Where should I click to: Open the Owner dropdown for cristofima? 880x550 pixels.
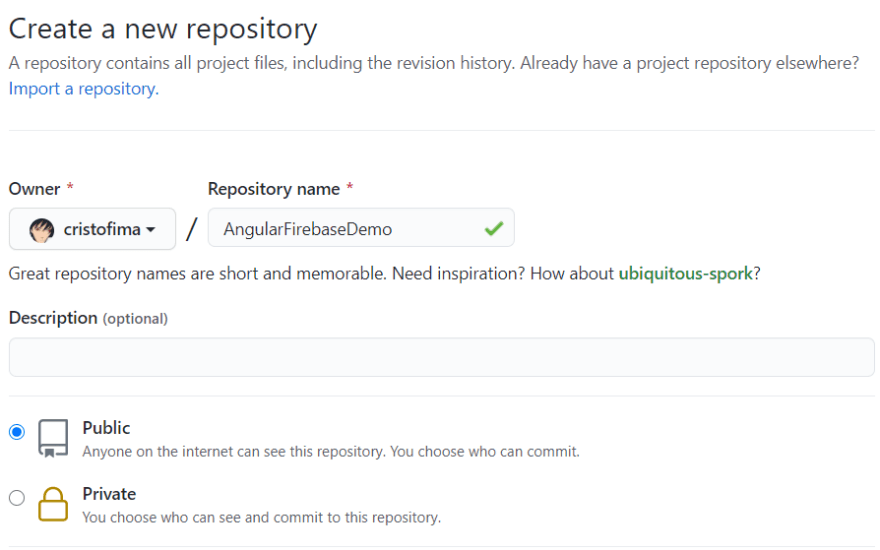(x=92, y=229)
